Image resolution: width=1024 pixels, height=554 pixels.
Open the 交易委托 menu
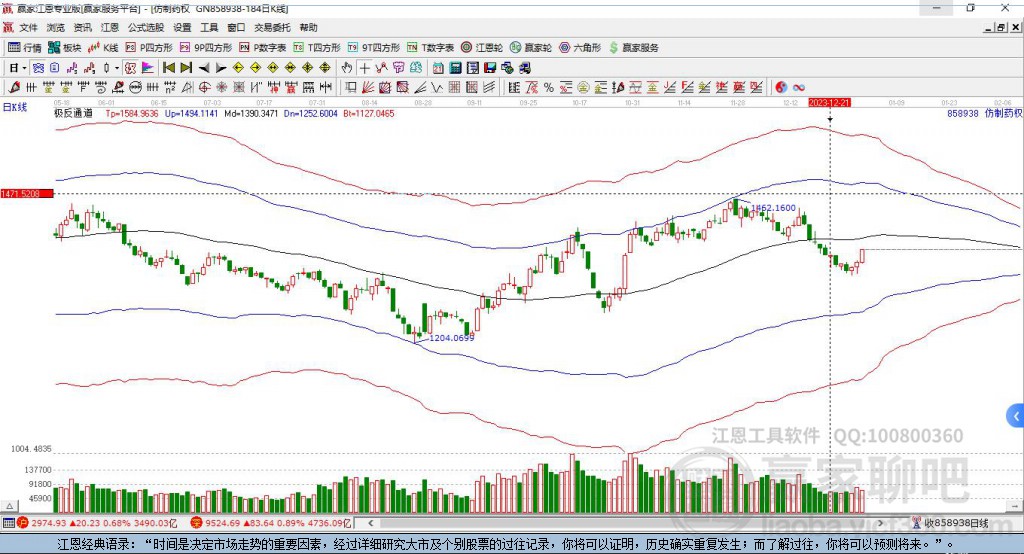(x=272, y=27)
